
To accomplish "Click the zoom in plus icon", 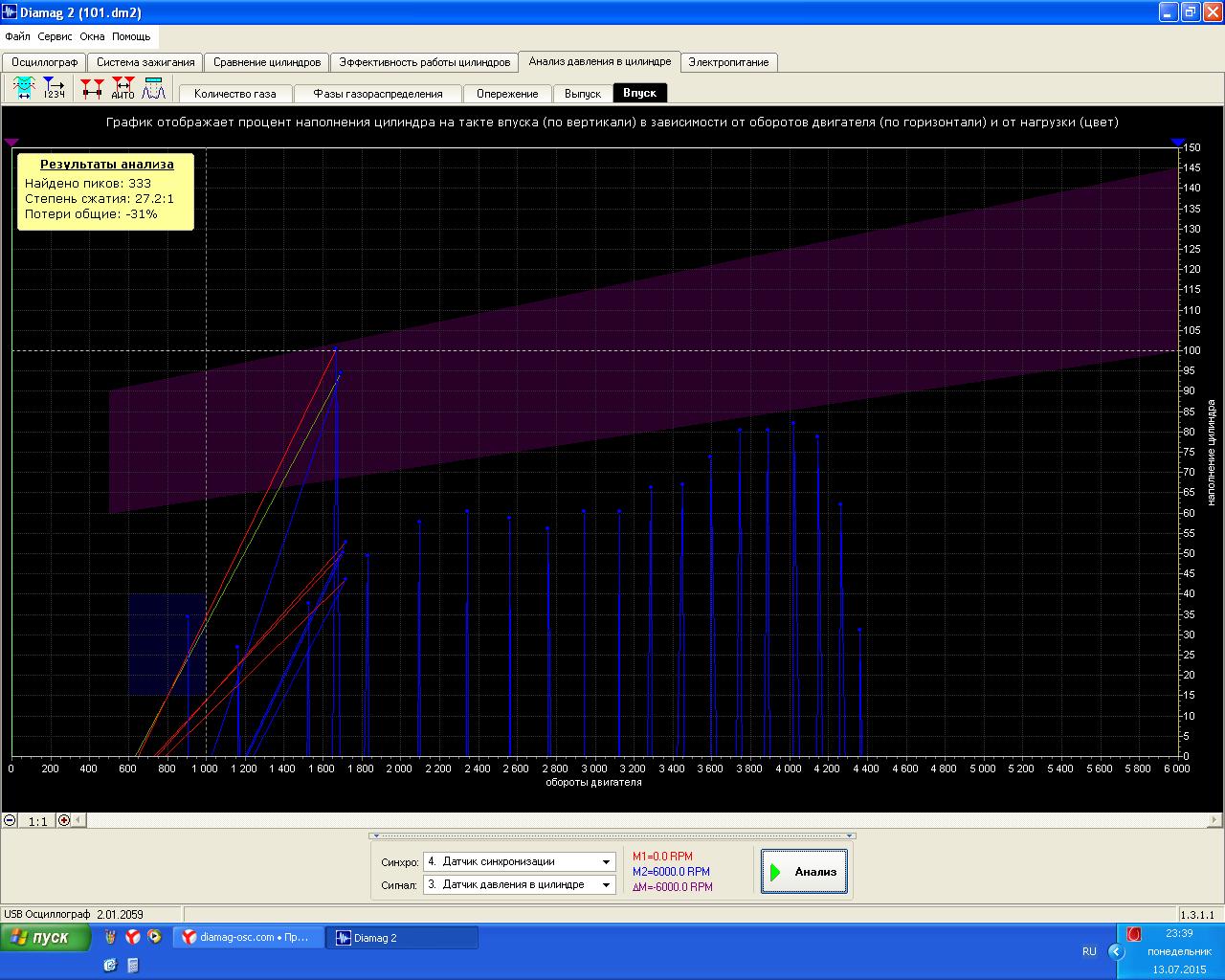I will (x=64, y=820).
